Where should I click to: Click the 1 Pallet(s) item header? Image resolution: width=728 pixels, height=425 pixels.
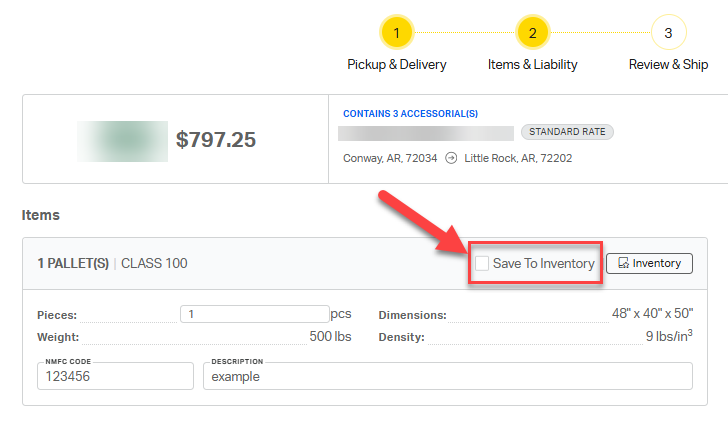coord(71,264)
